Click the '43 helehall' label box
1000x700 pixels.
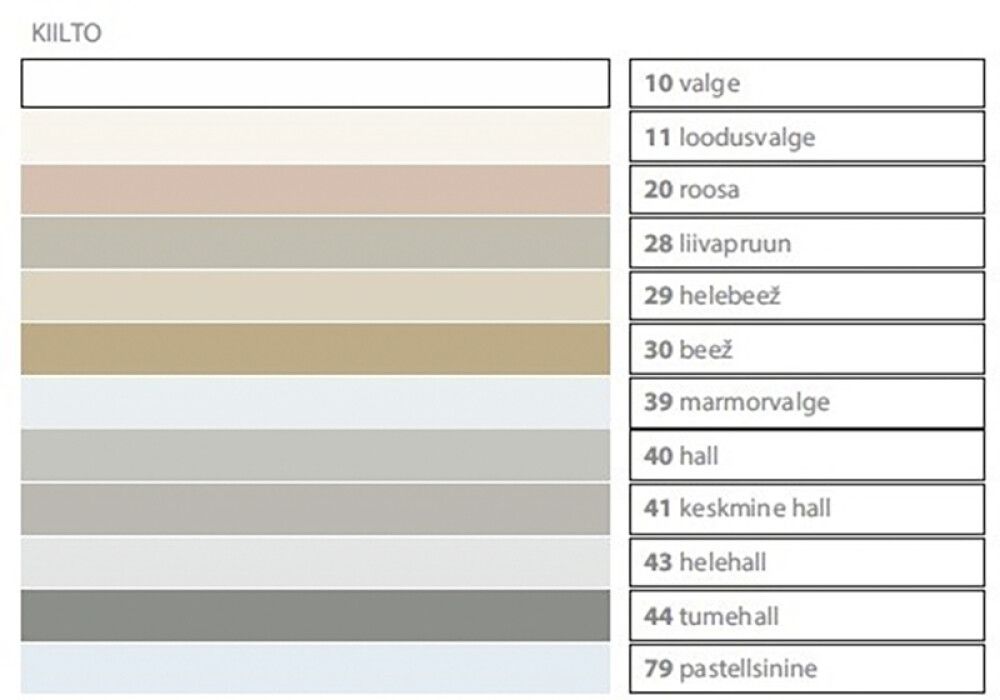[x=806, y=562]
